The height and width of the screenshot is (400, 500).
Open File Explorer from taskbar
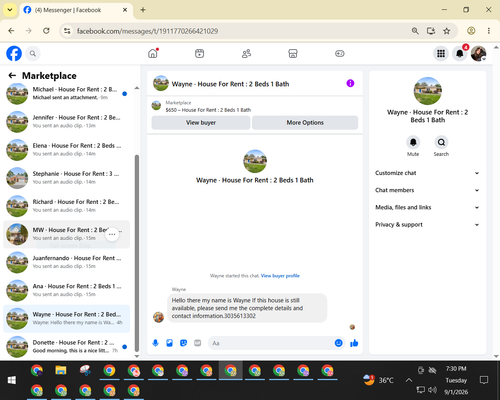[x=61, y=370]
